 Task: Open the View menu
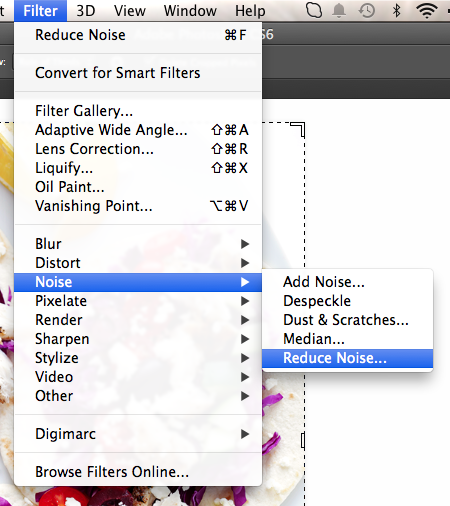click(130, 11)
